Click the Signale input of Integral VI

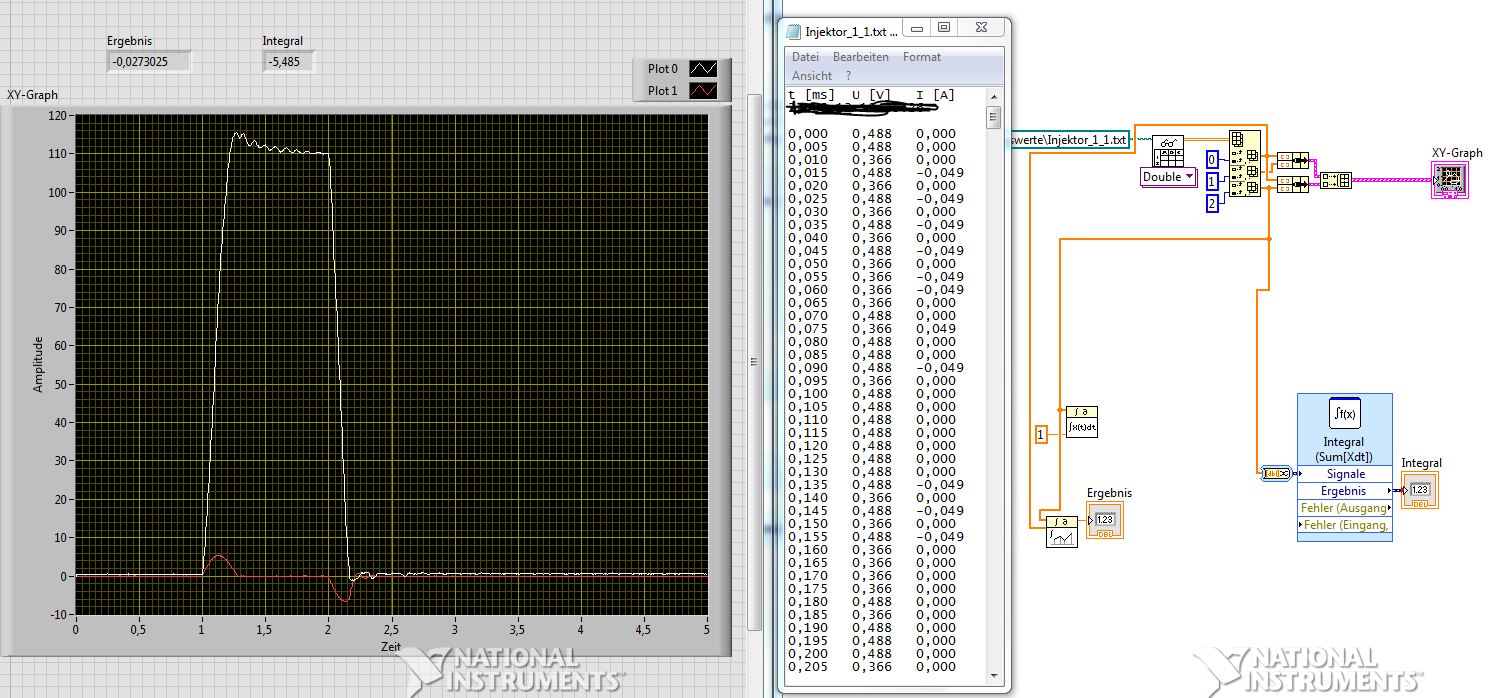[1344, 474]
